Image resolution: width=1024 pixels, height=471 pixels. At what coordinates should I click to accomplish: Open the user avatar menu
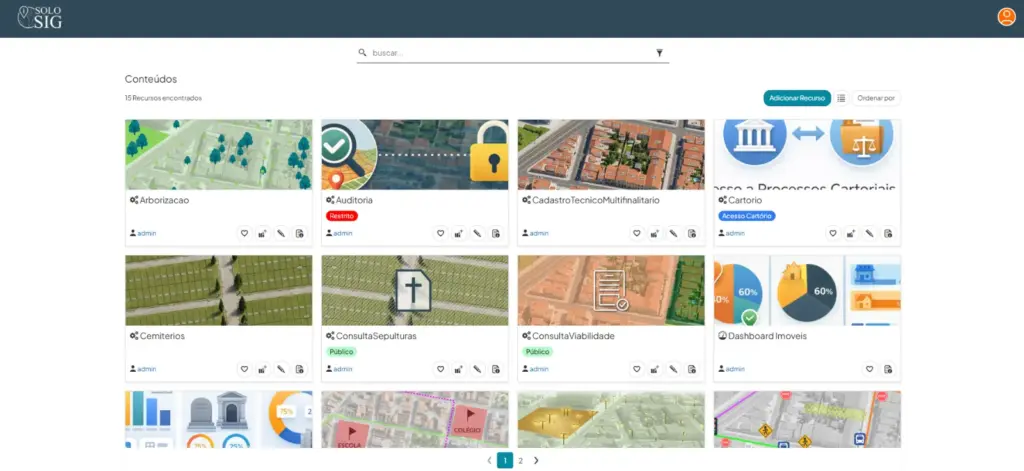tap(1006, 17)
